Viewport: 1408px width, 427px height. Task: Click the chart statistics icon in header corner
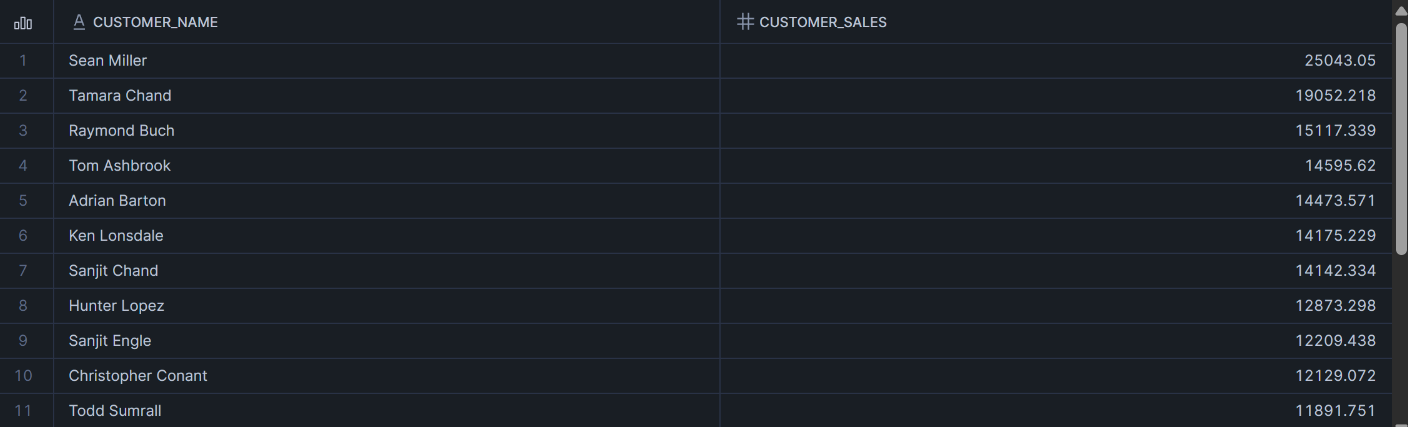pos(23,22)
